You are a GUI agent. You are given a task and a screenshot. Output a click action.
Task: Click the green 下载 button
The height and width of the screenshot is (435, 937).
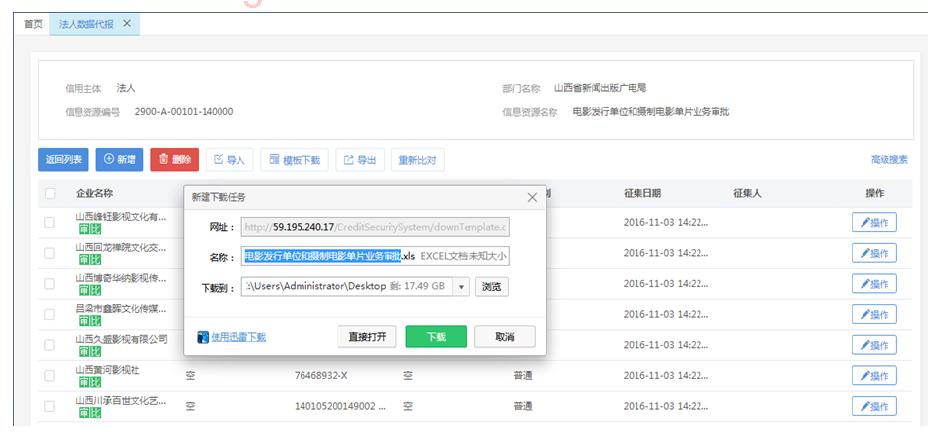tap(436, 337)
